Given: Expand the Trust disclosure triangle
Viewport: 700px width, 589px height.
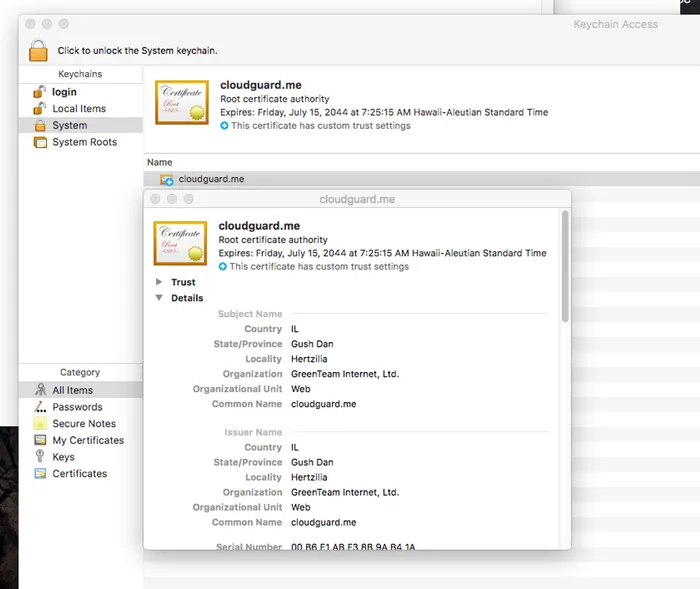Looking at the screenshot, I should pos(159,283).
